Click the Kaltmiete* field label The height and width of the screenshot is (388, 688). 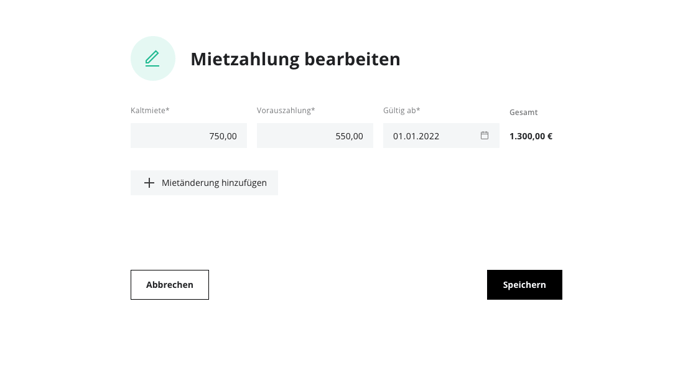coord(150,111)
